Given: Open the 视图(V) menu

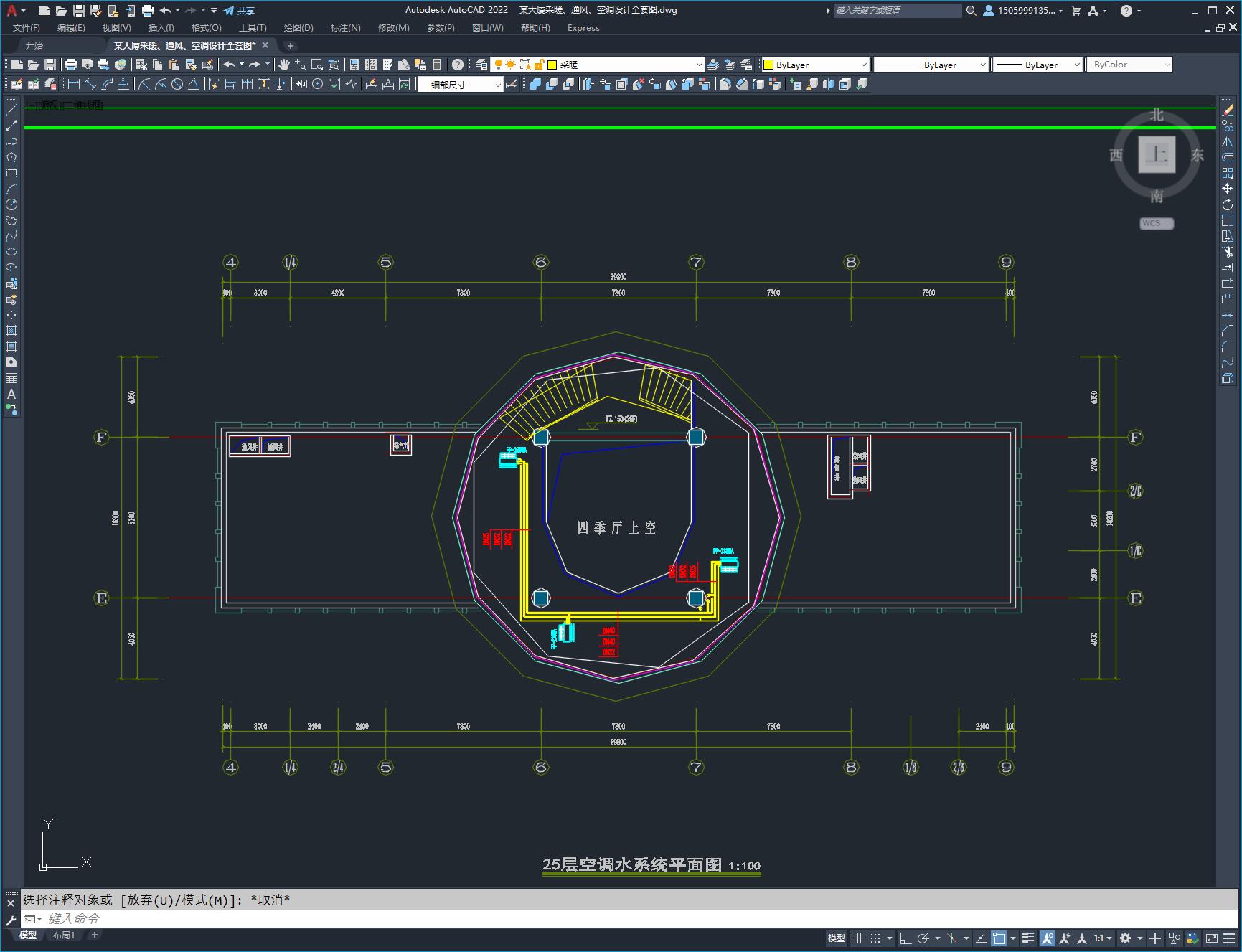Looking at the screenshot, I should point(116,28).
